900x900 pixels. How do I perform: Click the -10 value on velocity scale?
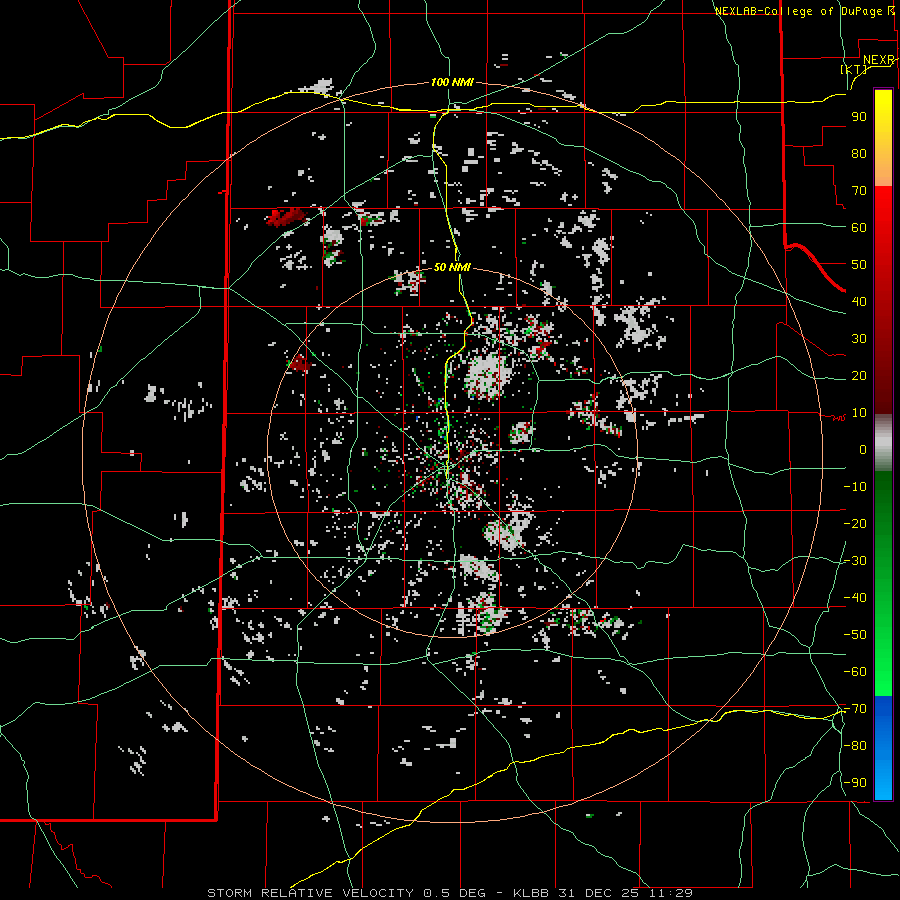coord(855,487)
